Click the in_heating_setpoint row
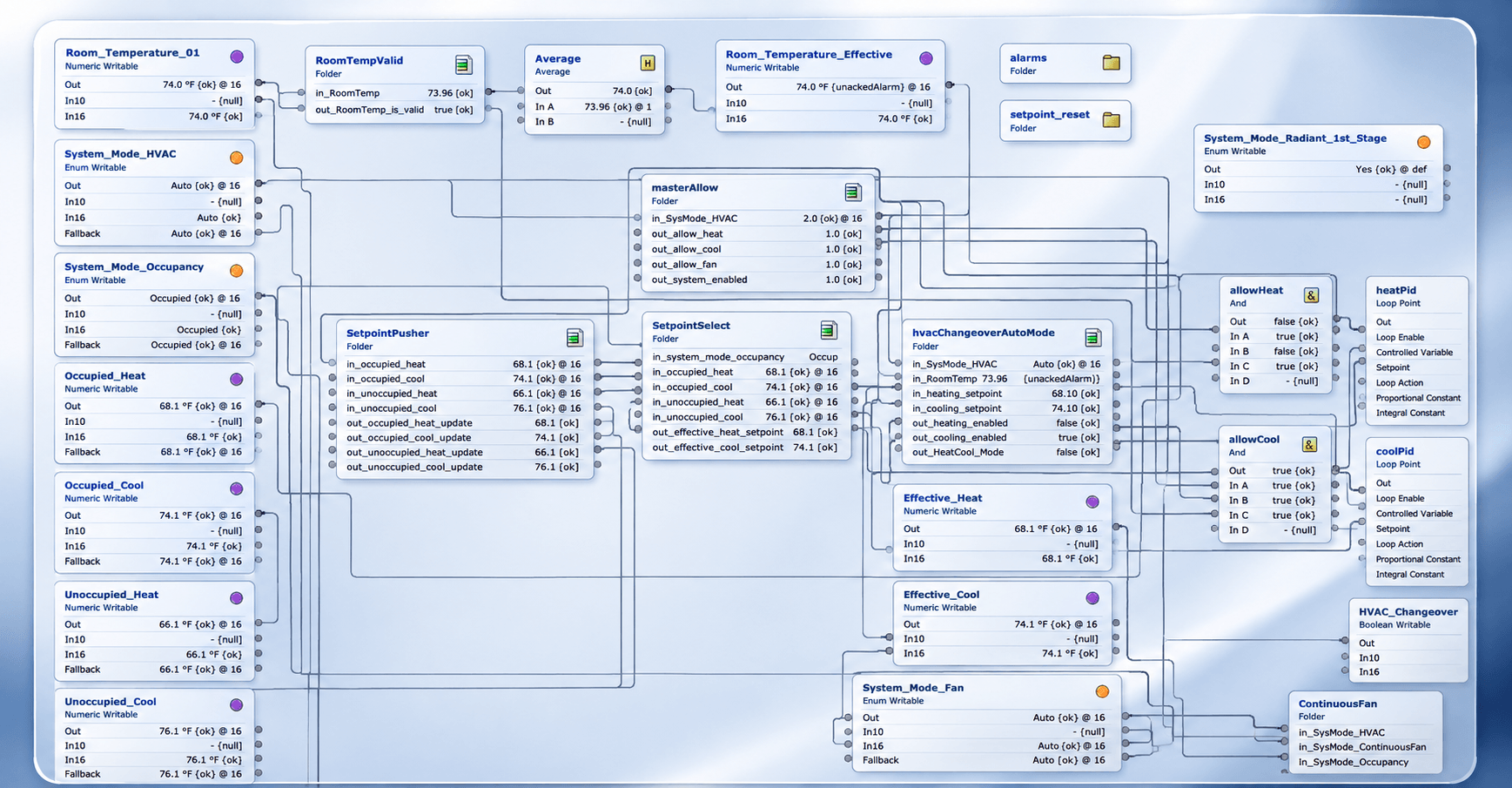 (1006, 394)
